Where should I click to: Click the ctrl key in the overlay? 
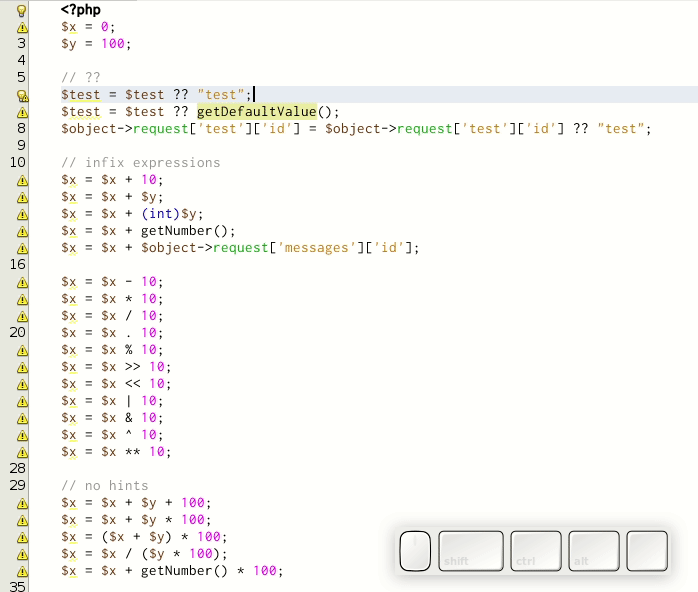(536, 551)
